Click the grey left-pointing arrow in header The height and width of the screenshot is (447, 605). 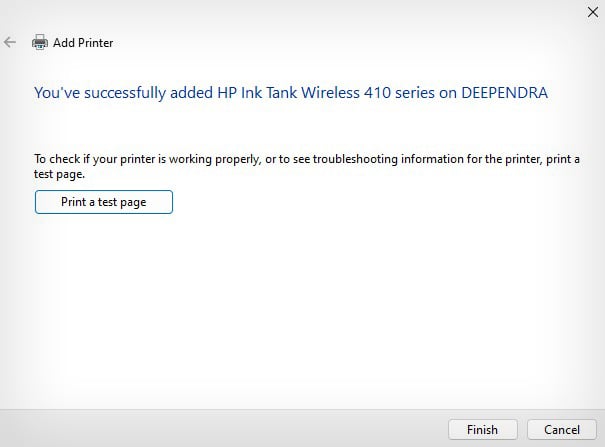point(10,42)
